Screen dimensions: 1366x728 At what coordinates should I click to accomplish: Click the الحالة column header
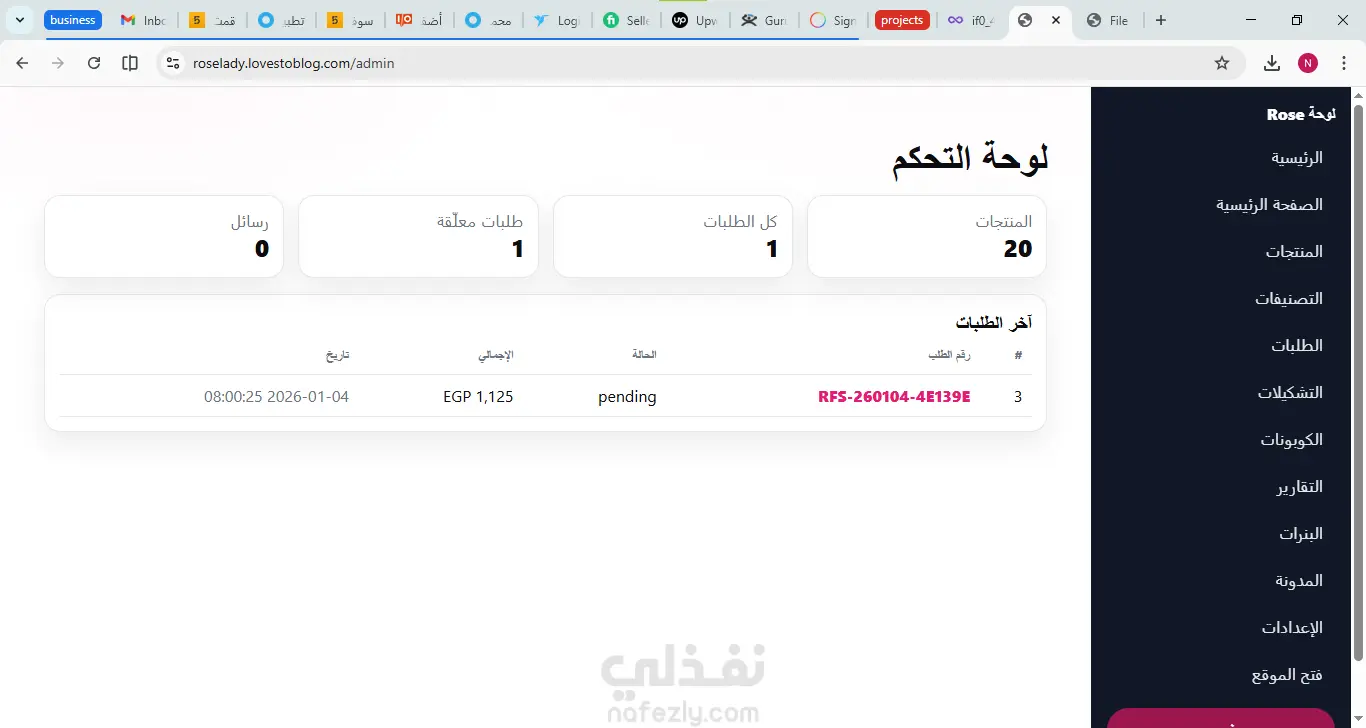click(644, 355)
